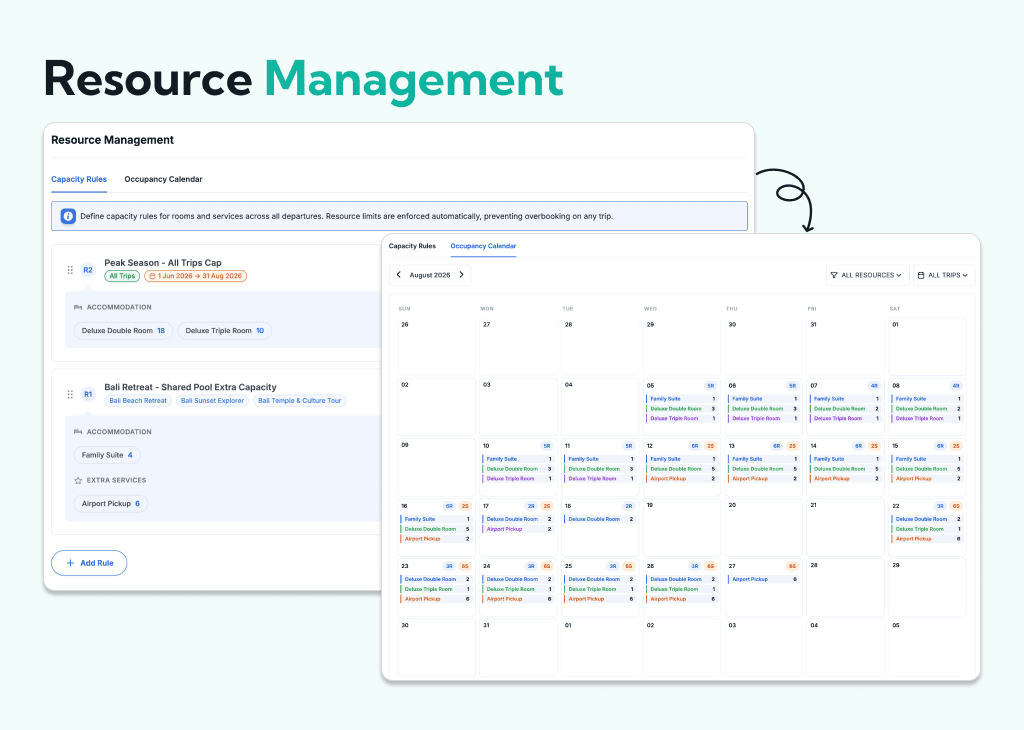
Task: Select the Bali Beach Retreat trip tag
Action: (x=138, y=401)
